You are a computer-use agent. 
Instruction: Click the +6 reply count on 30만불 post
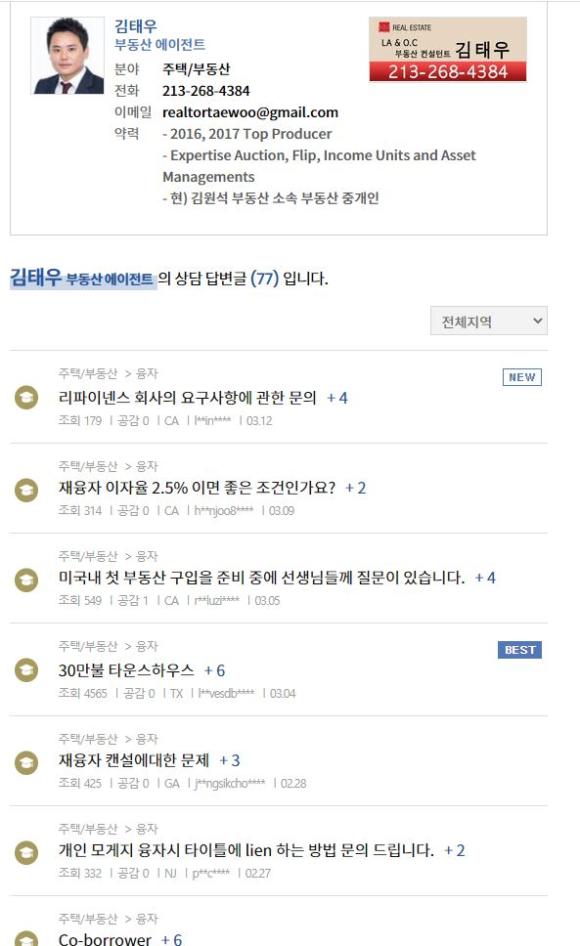coord(215,670)
